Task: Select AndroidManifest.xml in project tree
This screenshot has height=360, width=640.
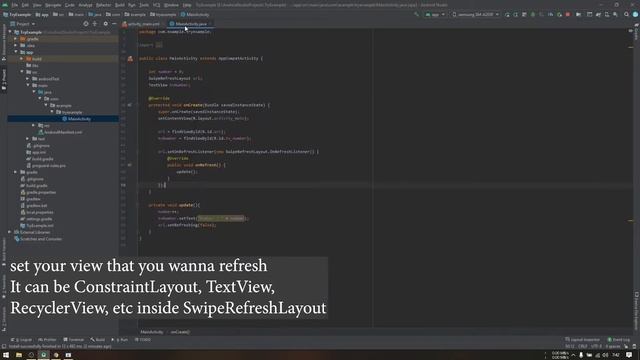Action: click(60, 132)
